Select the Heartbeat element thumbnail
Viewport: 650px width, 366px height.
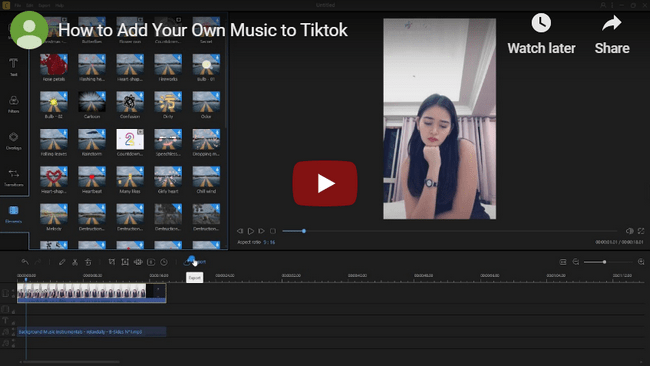click(x=92, y=177)
